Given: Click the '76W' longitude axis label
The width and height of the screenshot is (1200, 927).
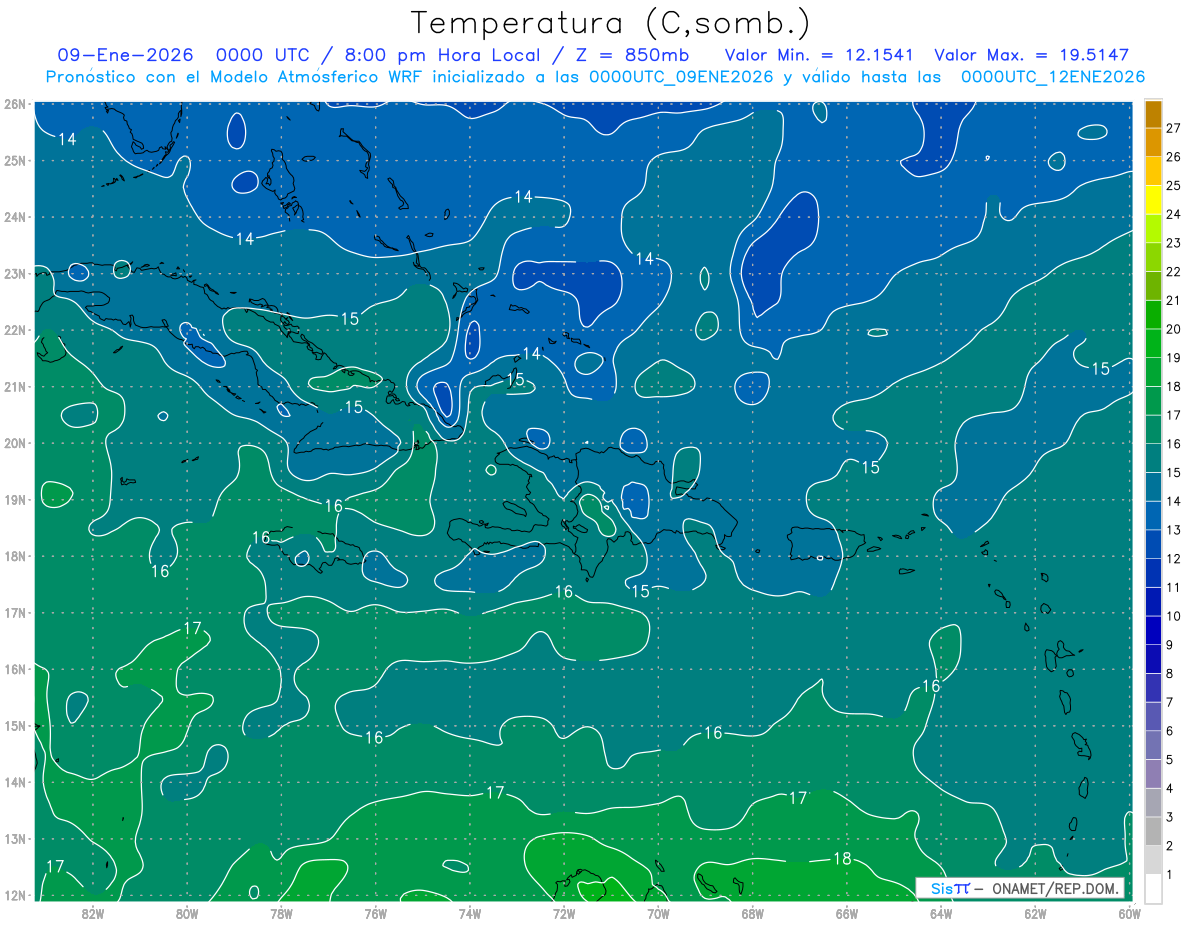Looking at the screenshot, I should [376, 913].
